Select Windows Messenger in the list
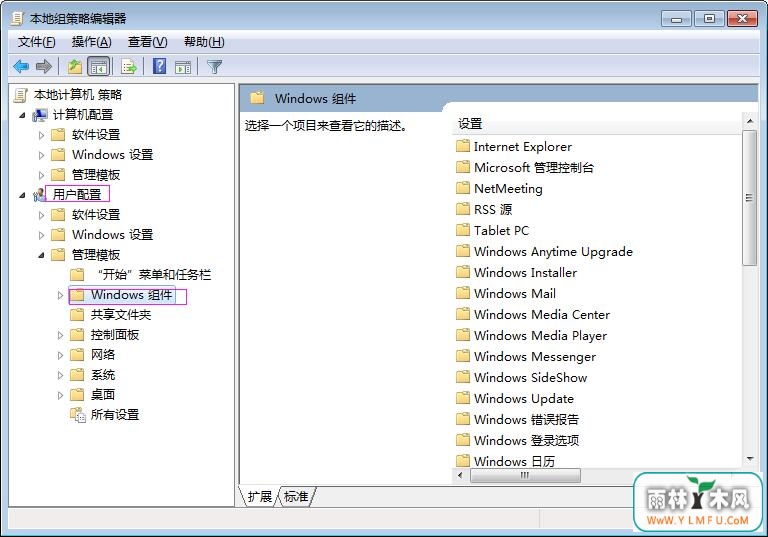The height and width of the screenshot is (537, 768). coord(535,357)
